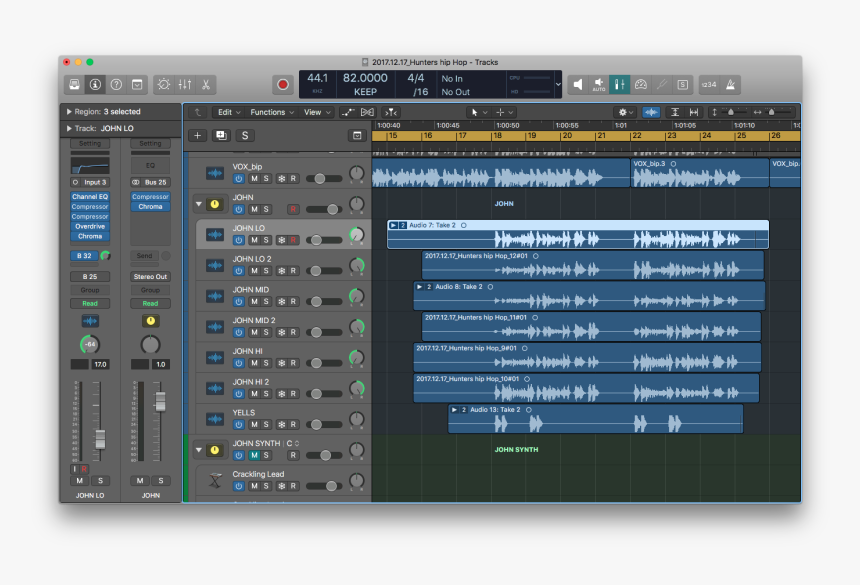The width and height of the screenshot is (860, 585).
Task: Collapse the JOHN SYNTH track stack triangle
Action: [199, 450]
